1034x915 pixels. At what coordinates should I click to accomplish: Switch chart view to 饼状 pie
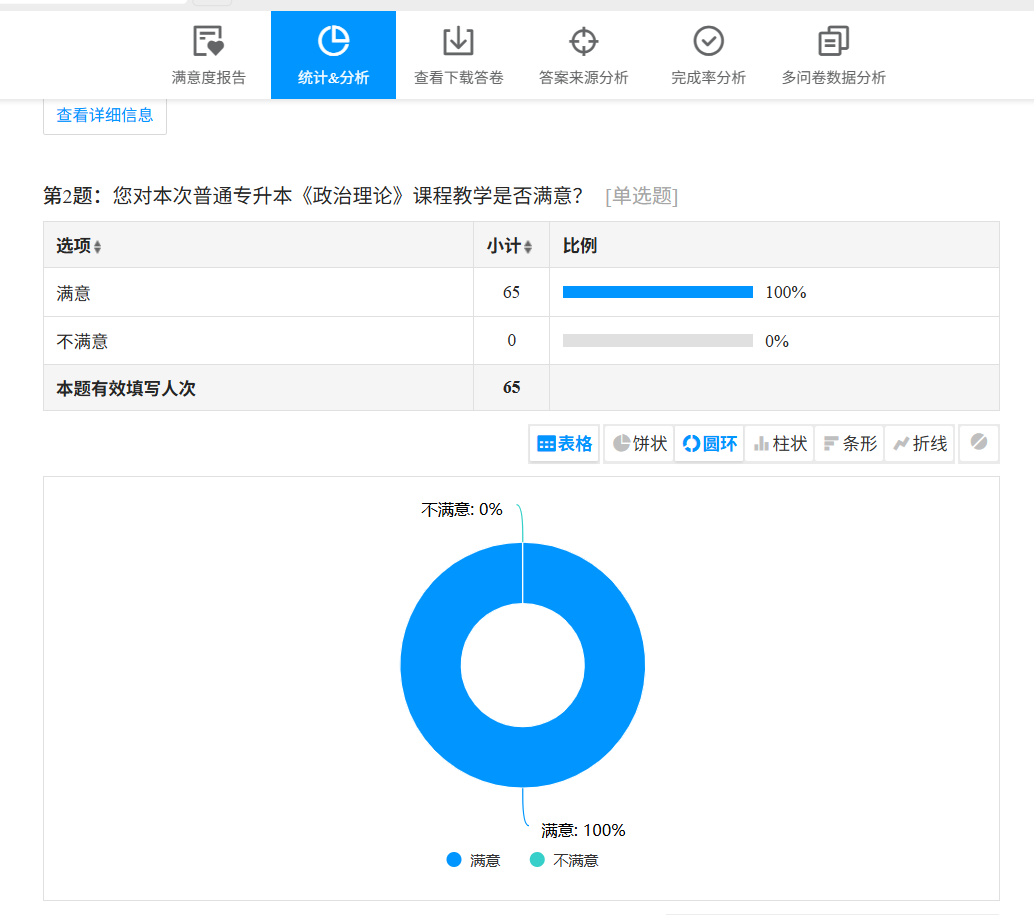pos(640,444)
